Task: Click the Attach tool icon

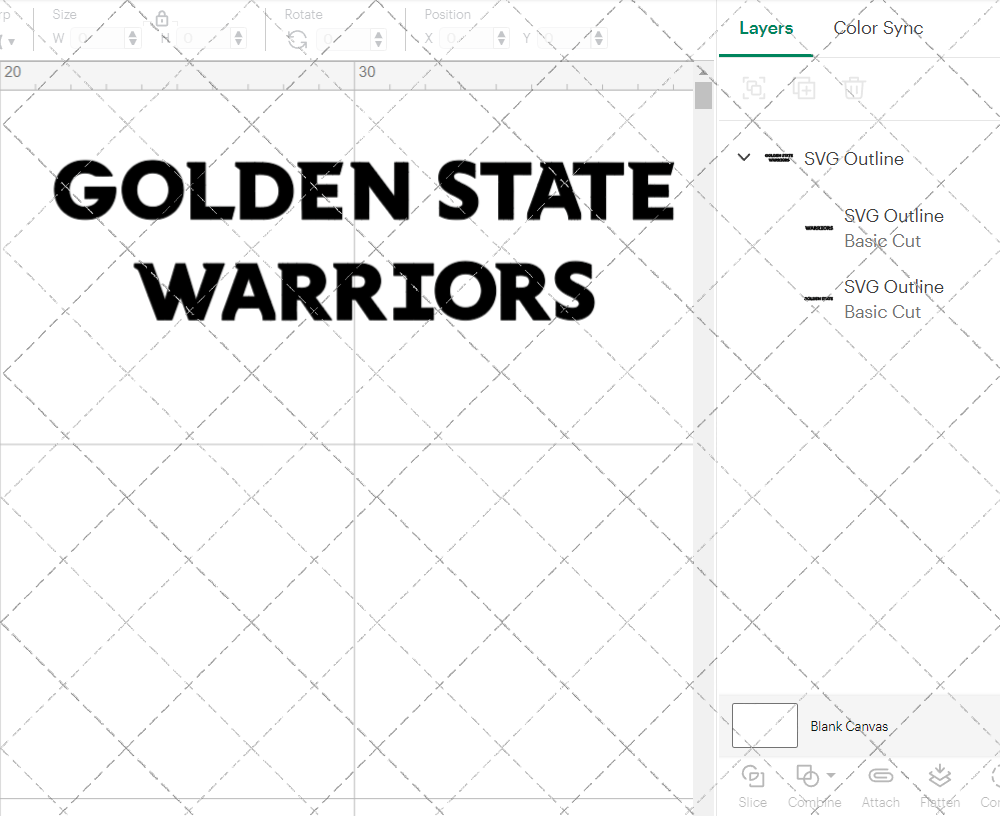Action: (x=881, y=776)
